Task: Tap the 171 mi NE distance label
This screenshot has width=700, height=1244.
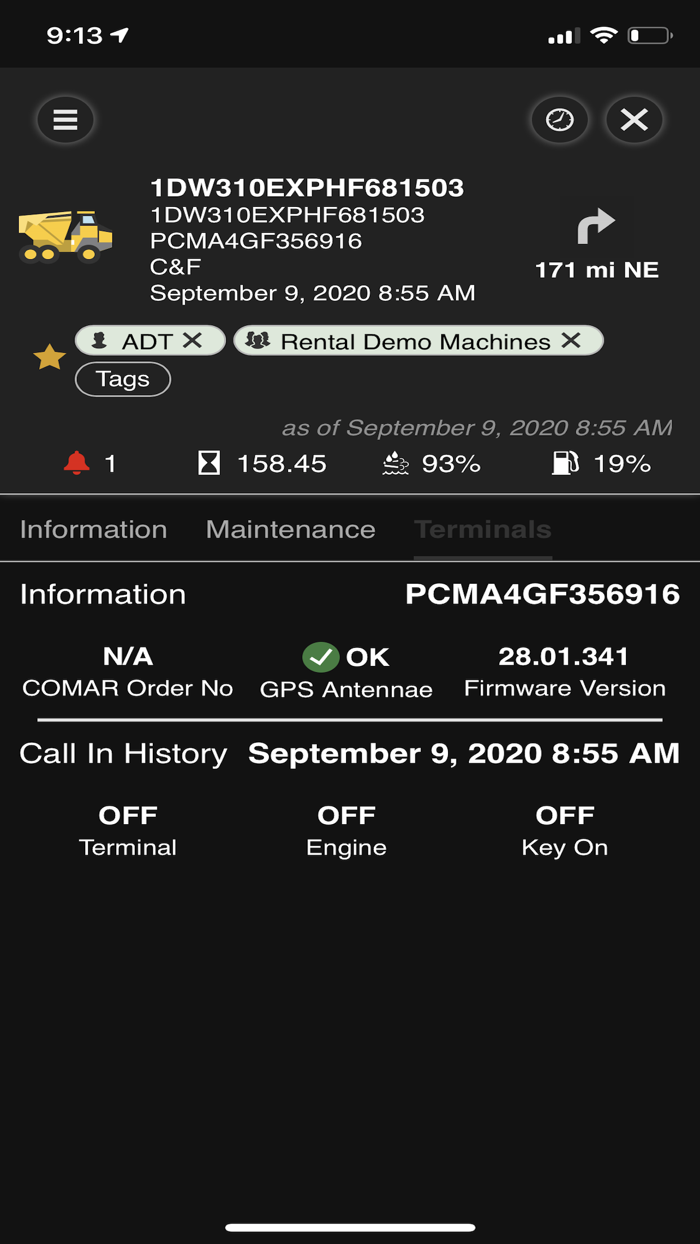Action: 596,269
